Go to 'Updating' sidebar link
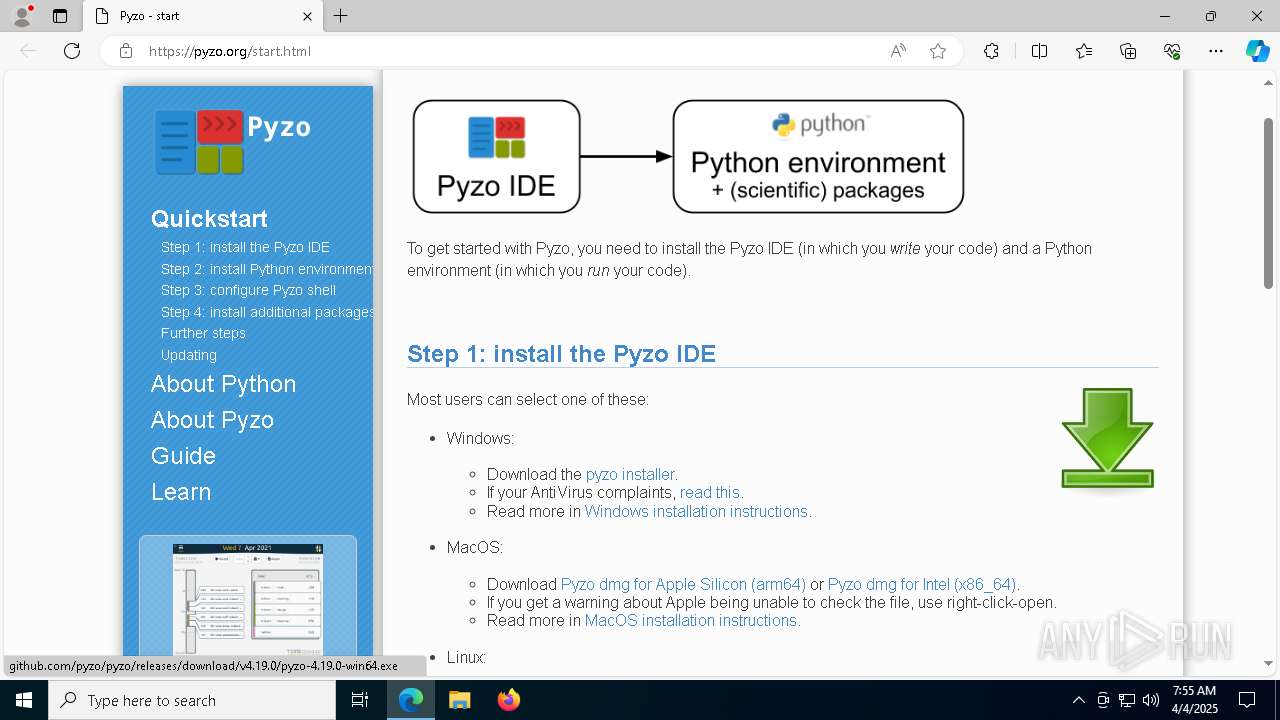 (x=189, y=355)
